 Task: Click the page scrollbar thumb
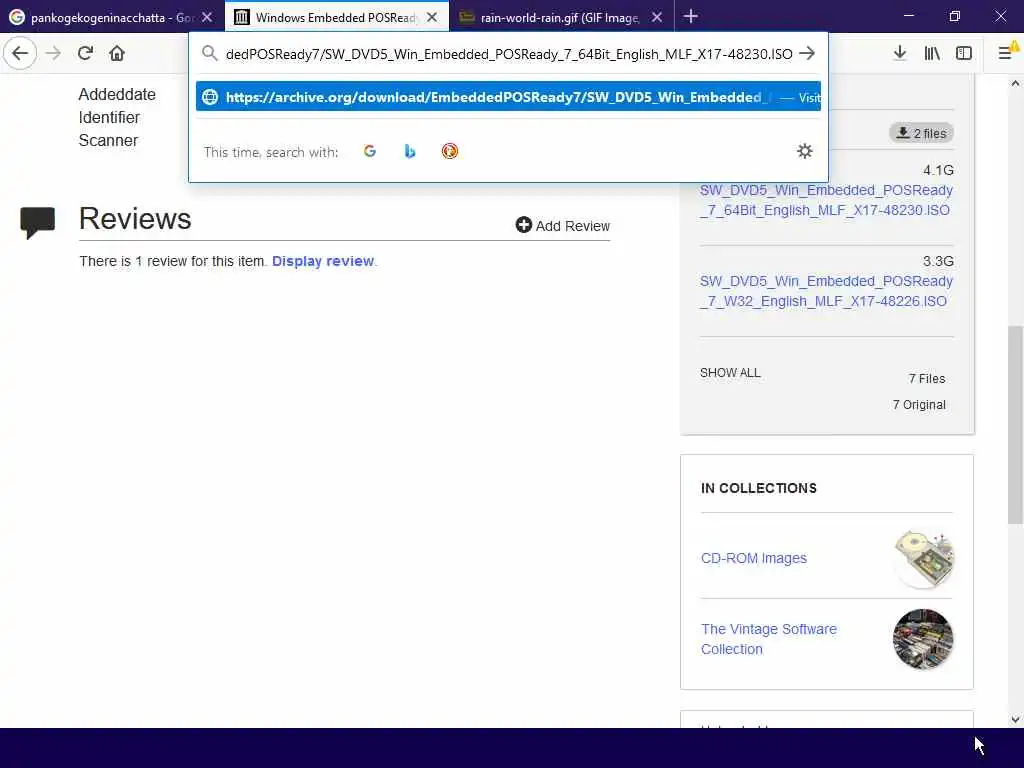[x=1015, y=424]
